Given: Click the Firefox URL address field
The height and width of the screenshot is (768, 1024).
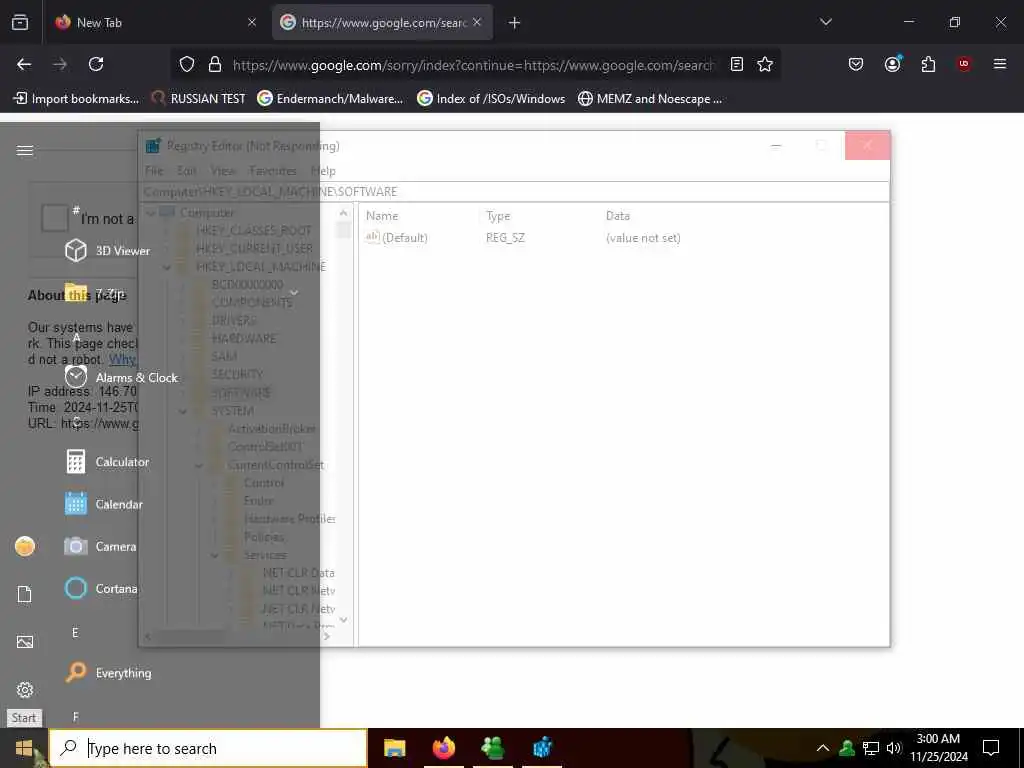Looking at the screenshot, I should pyautogui.click(x=473, y=65).
